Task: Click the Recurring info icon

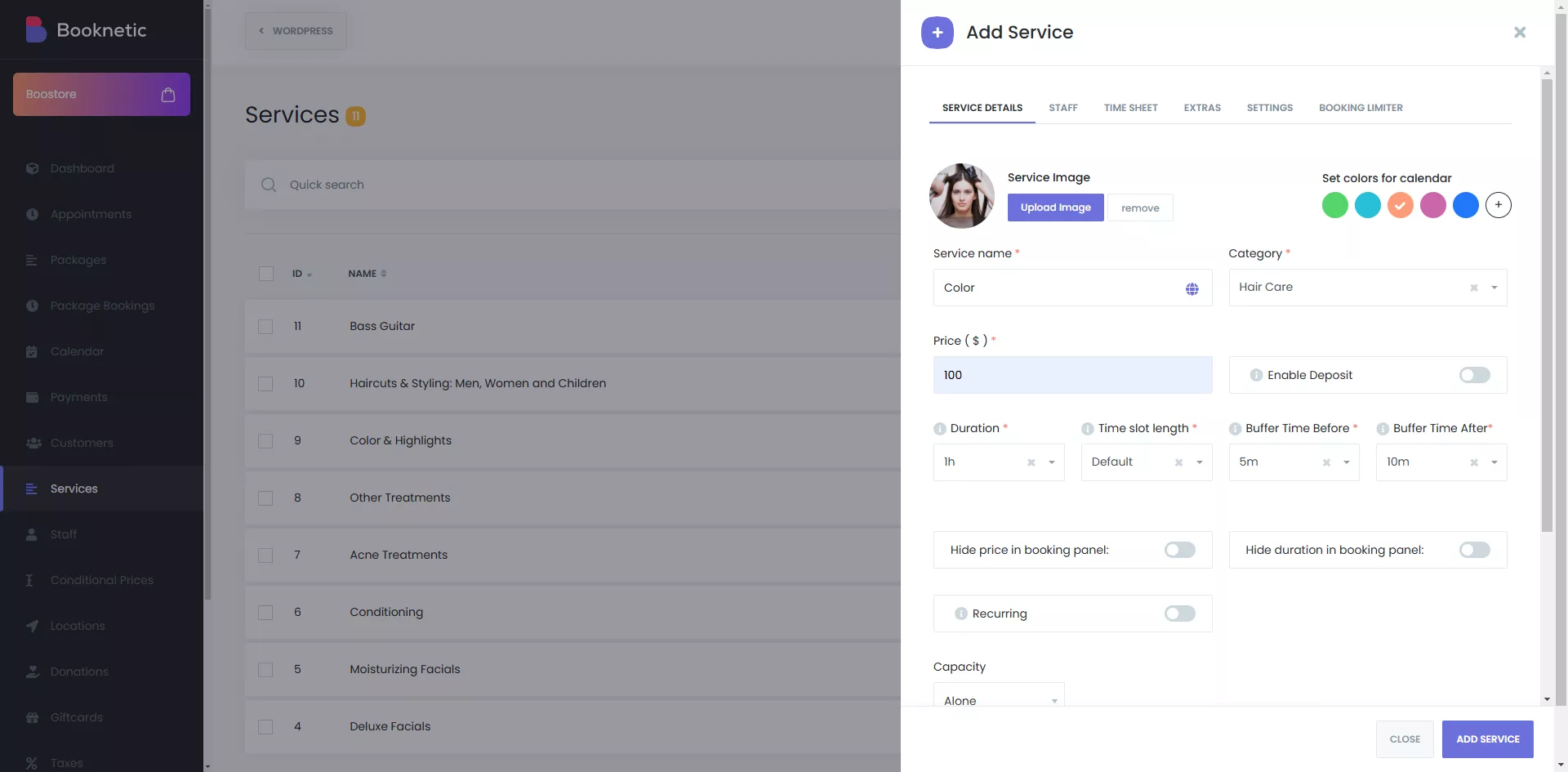Action: (x=961, y=614)
